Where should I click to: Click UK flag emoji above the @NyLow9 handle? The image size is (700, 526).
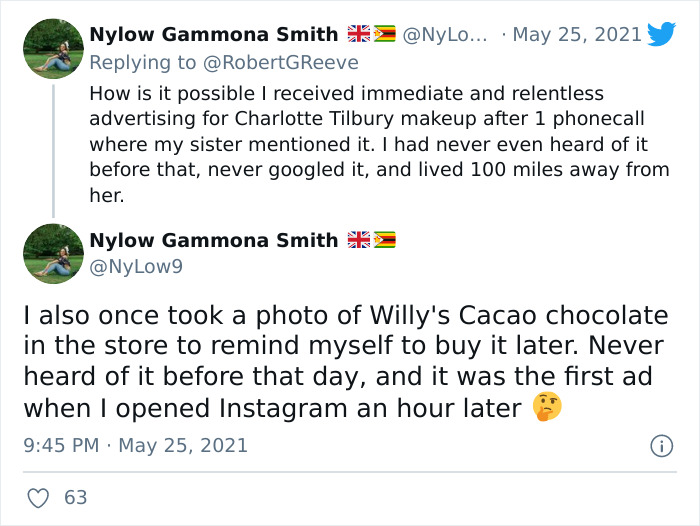pos(359,240)
